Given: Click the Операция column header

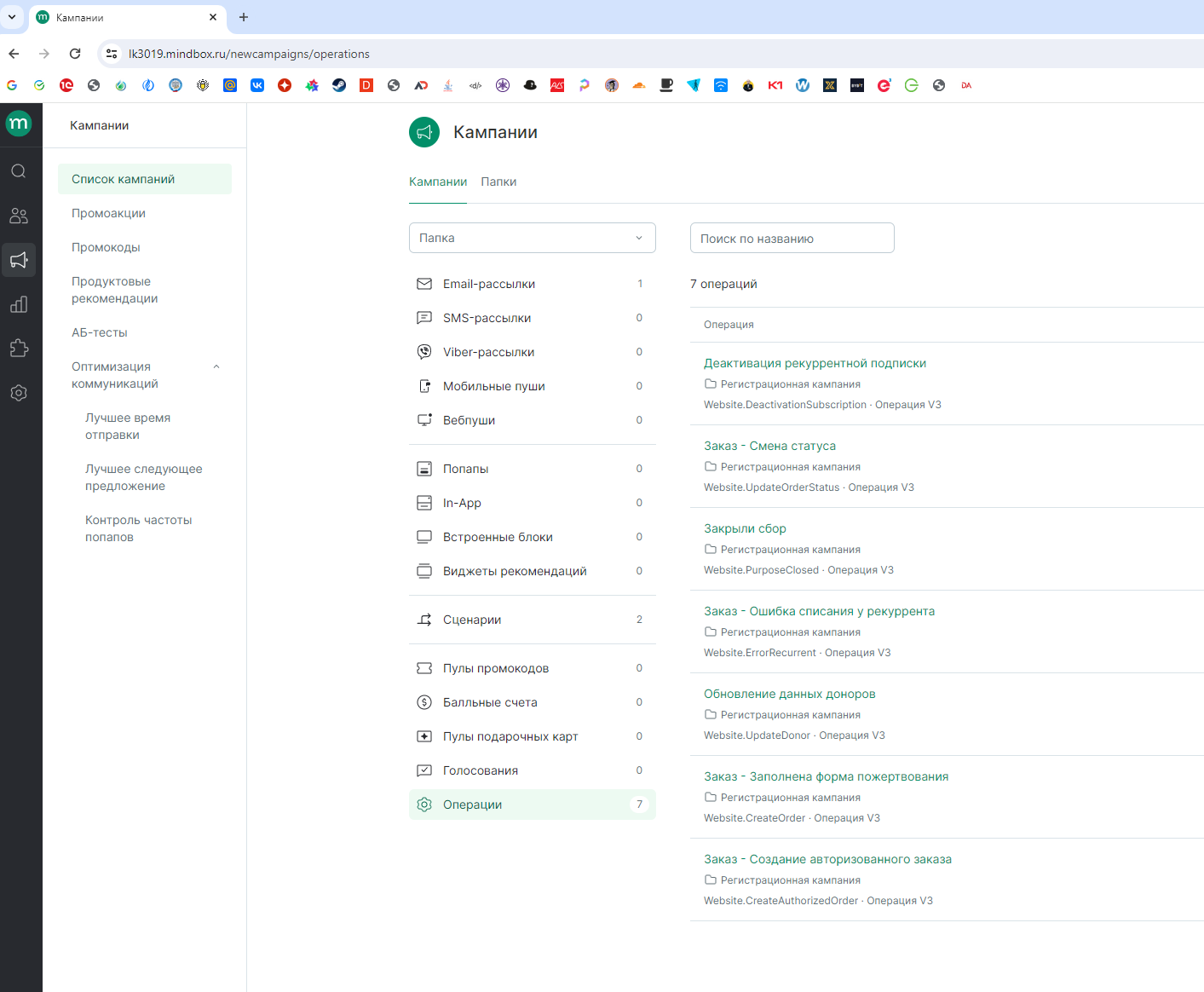Looking at the screenshot, I should [x=729, y=325].
